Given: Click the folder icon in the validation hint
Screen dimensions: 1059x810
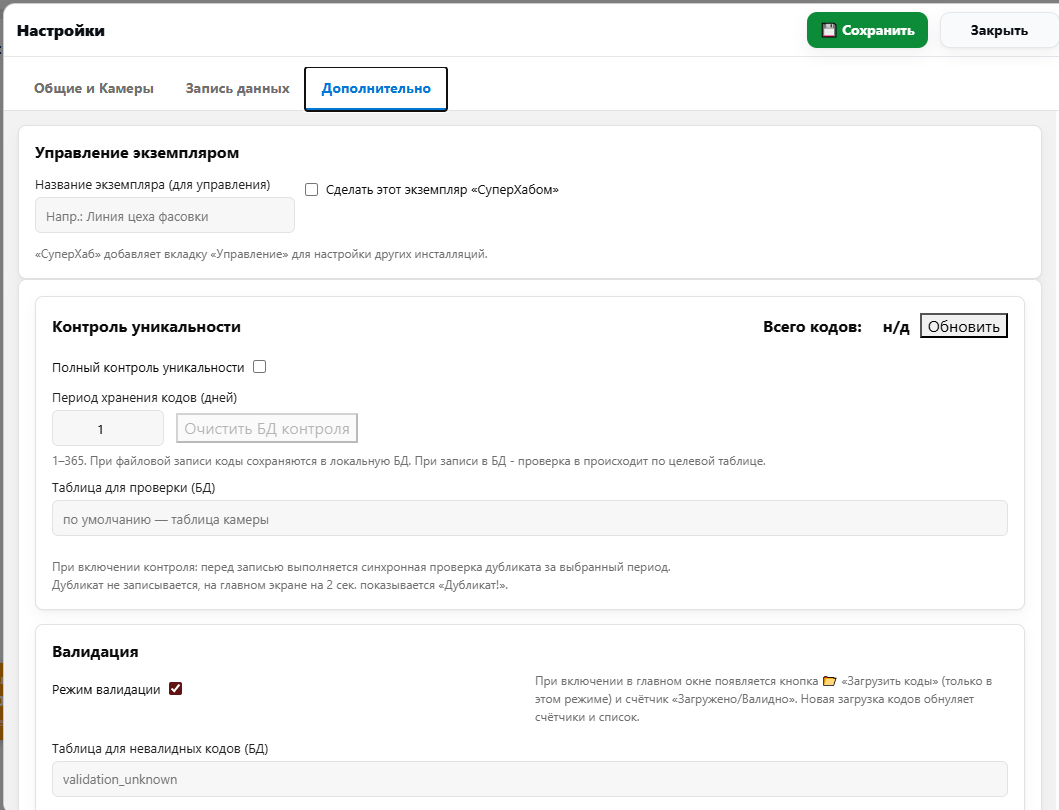Looking at the screenshot, I should pos(829,681).
